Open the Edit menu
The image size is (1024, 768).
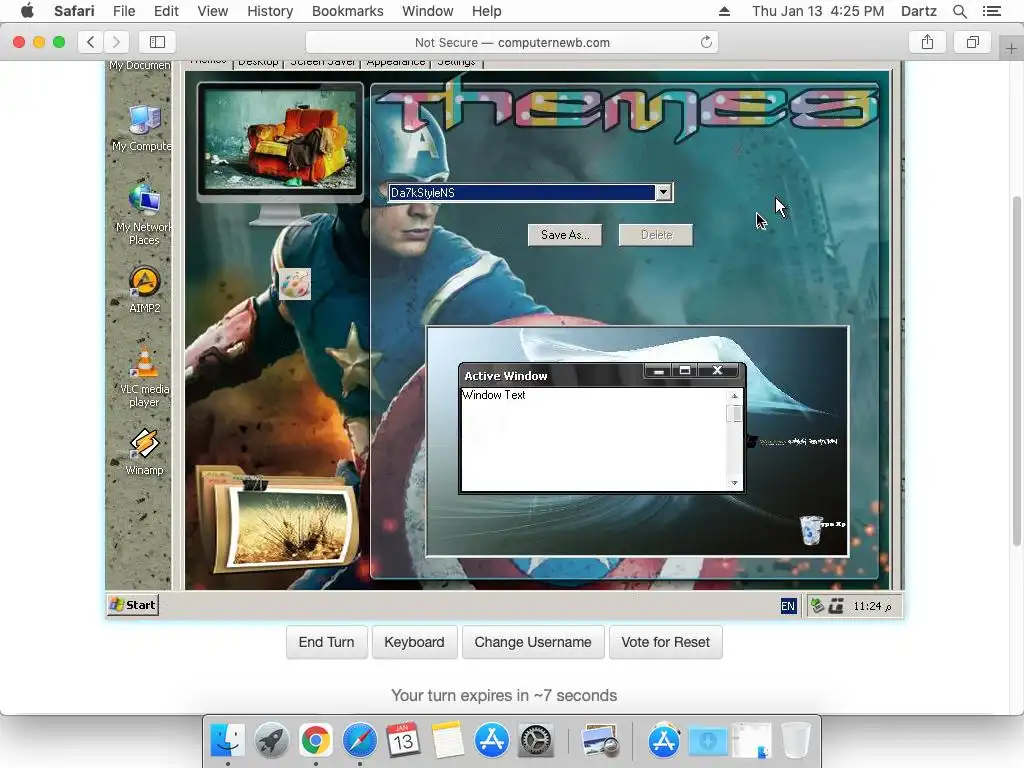(166, 11)
